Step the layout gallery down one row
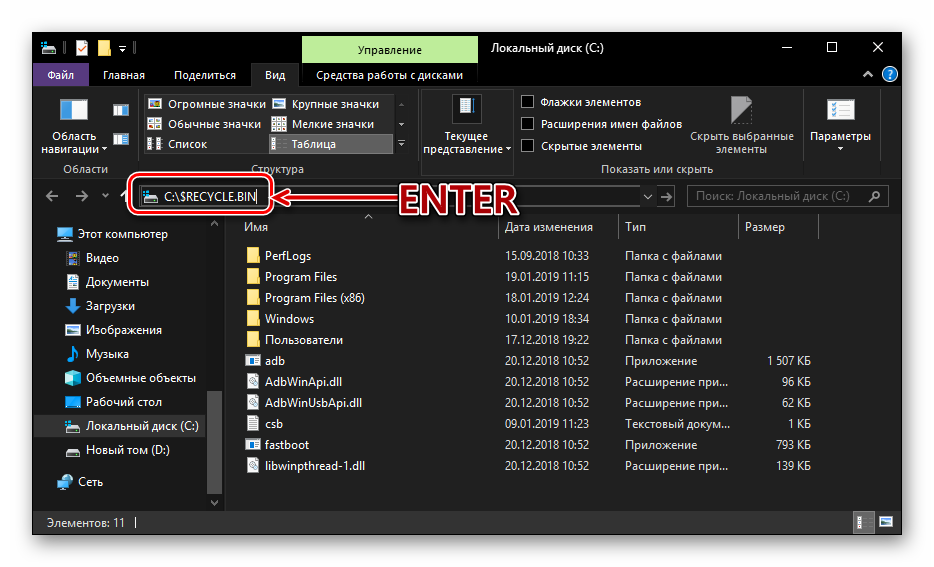The width and height of the screenshot is (934, 567). [401, 124]
